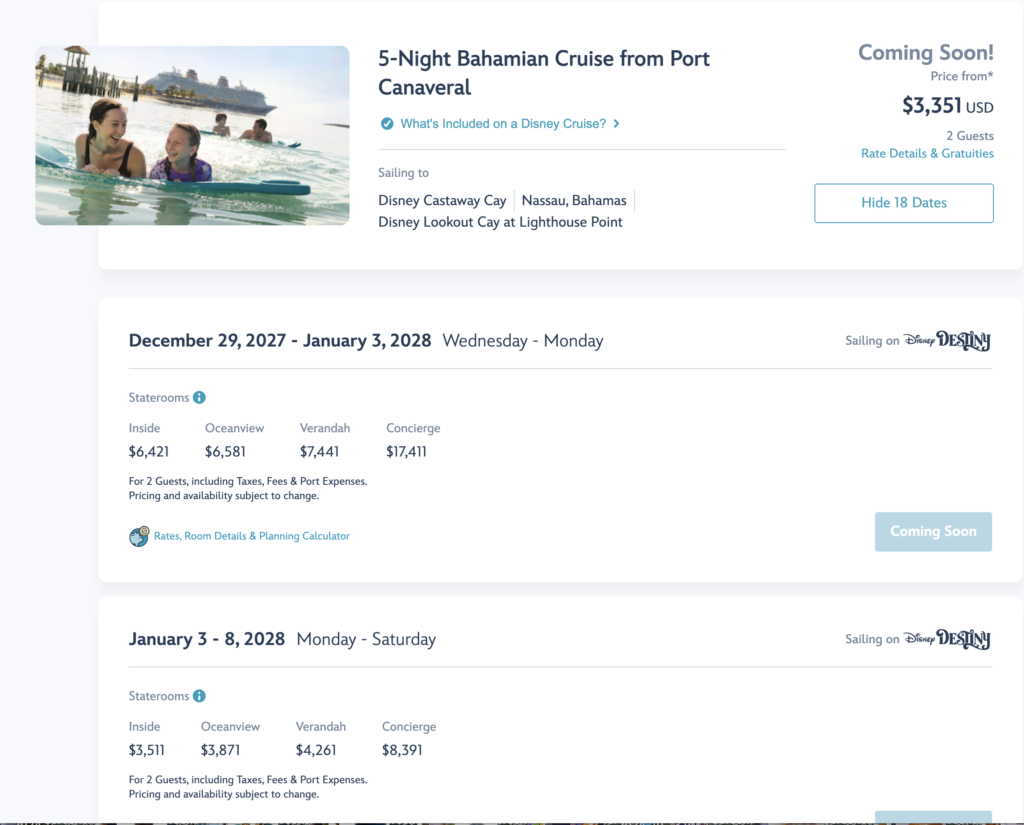The height and width of the screenshot is (825, 1024).
Task: Select the $8,391 Concierge price for January sailing
Action: pos(402,750)
